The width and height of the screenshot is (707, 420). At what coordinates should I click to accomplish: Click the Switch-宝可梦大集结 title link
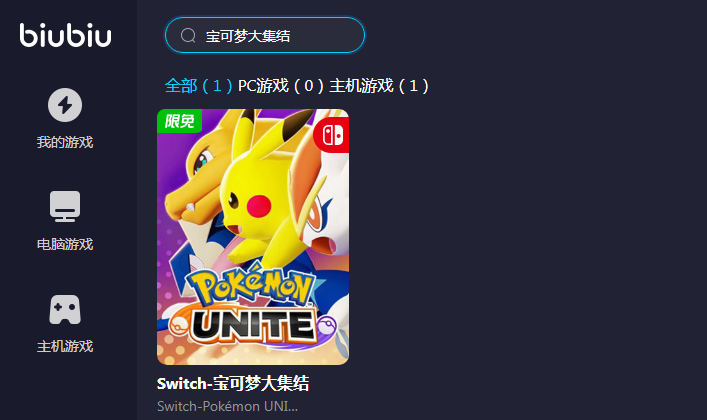233,383
